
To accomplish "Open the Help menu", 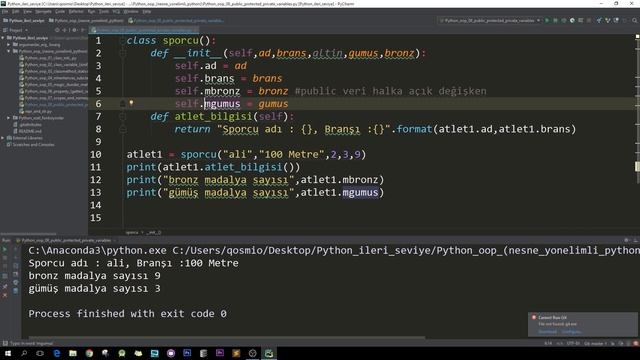I will pyautogui.click(x=147, y=11).
